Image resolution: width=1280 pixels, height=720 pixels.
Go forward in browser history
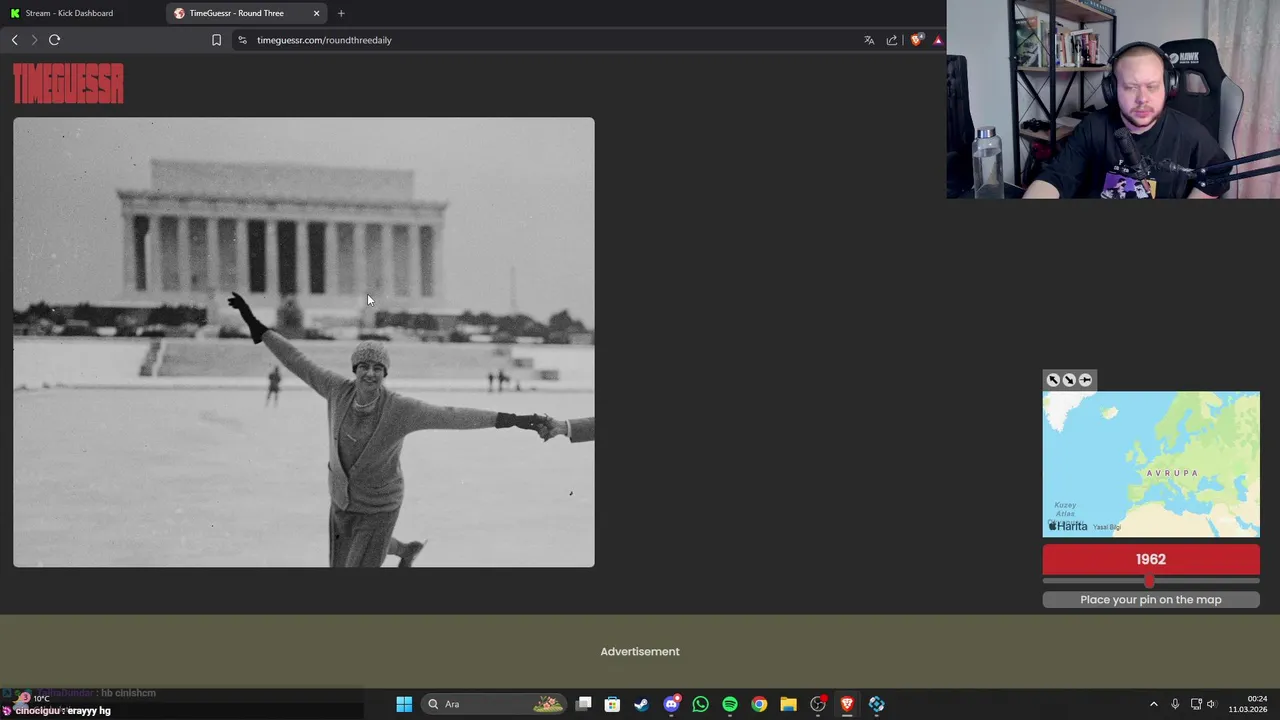[34, 40]
